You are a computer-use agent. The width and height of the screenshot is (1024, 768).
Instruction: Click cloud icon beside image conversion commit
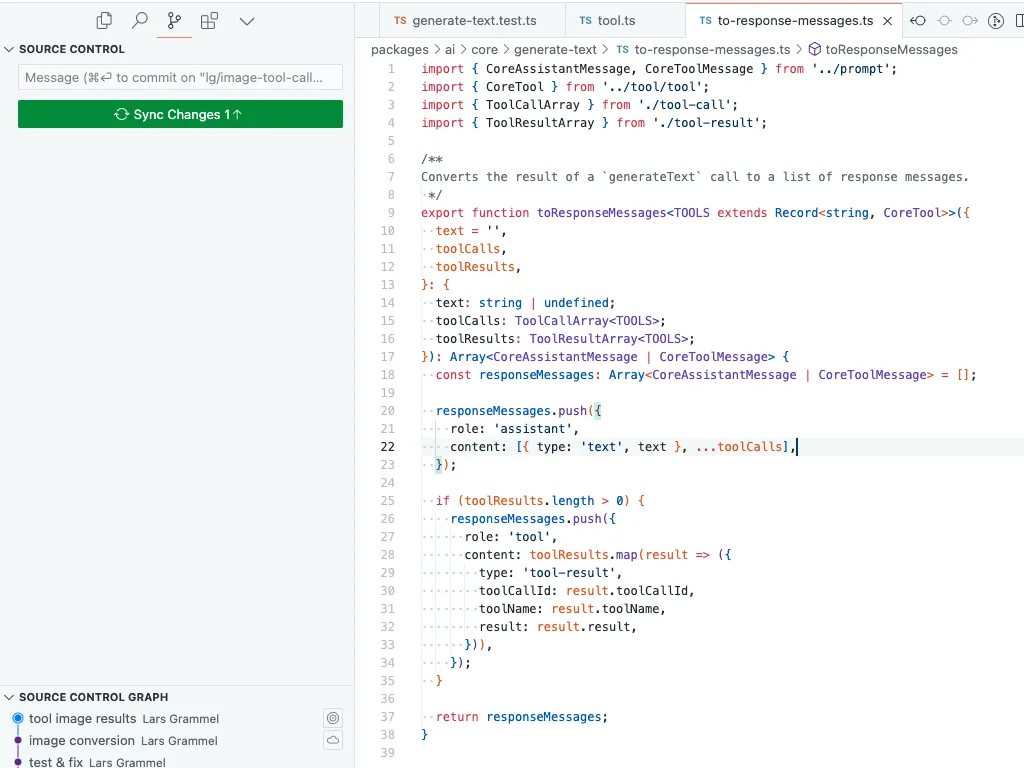(x=333, y=740)
